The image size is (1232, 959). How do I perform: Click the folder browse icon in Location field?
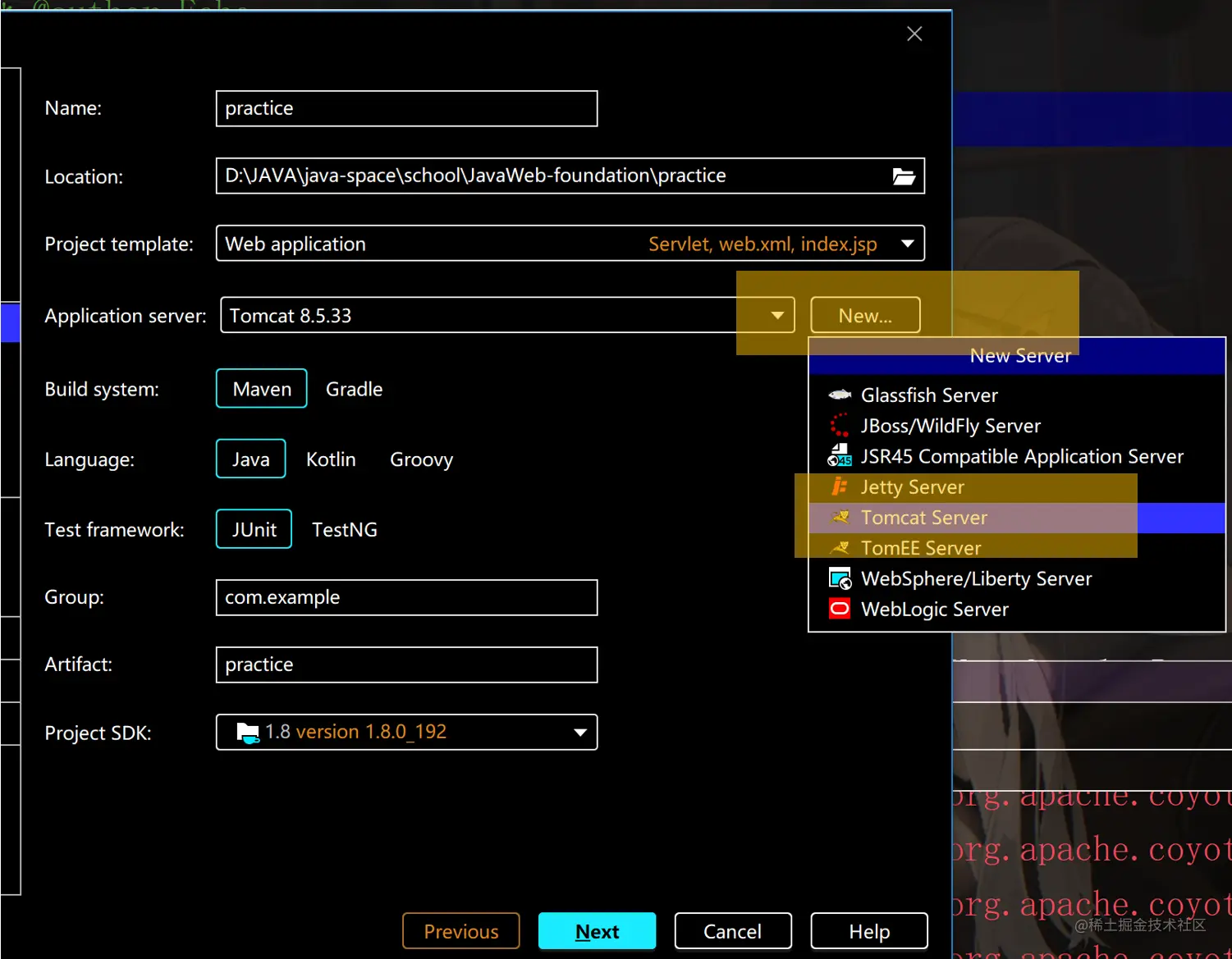coord(904,176)
